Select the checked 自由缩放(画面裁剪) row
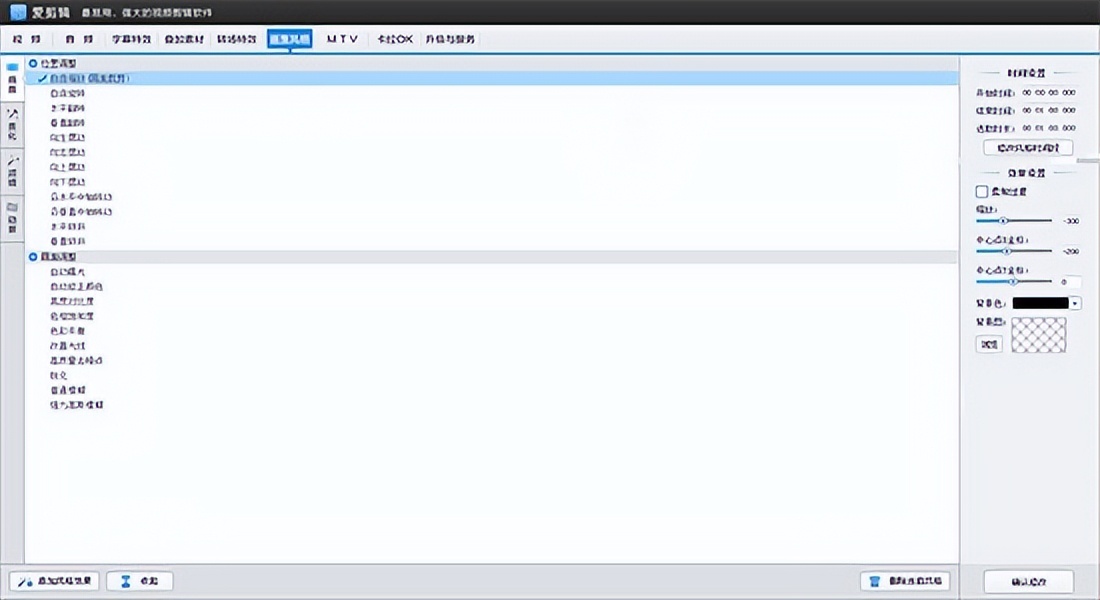This screenshot has height=600, width=1100. (x=492, y=79)
